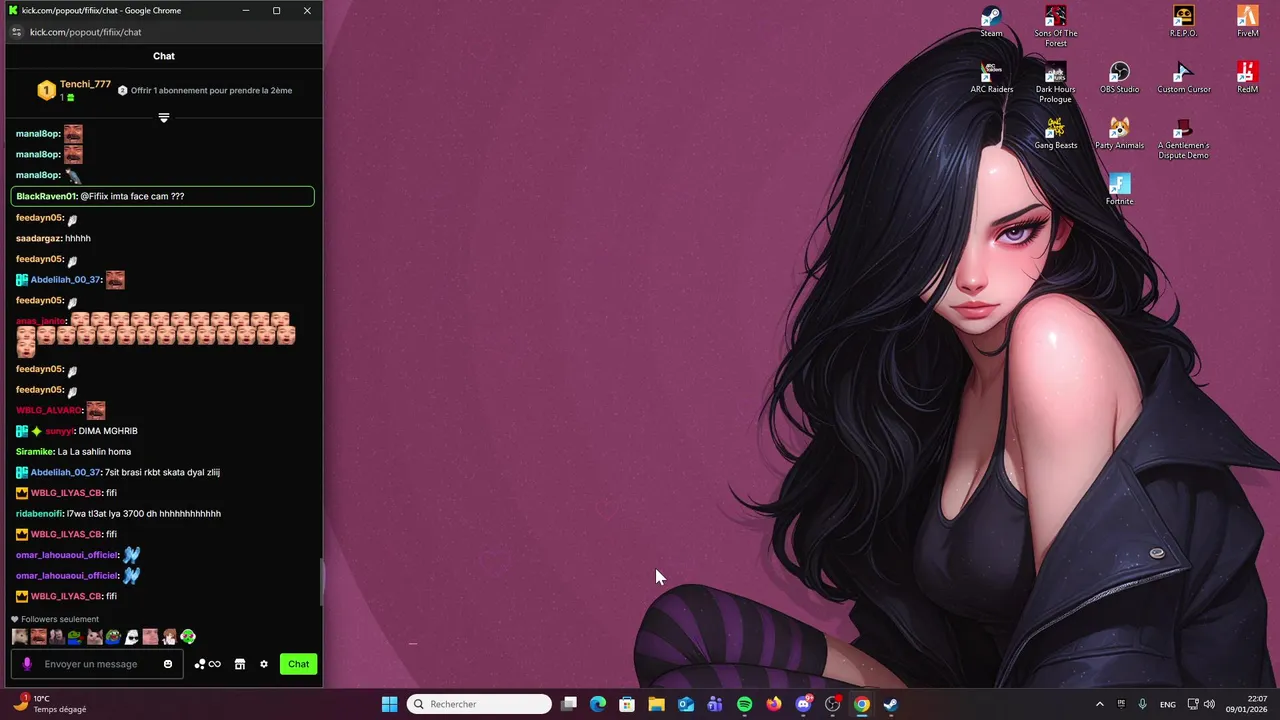Select A Gentlemen's Dispute Demo icon
This screenshot has width=1280, height=720.
click(1183, 138)
